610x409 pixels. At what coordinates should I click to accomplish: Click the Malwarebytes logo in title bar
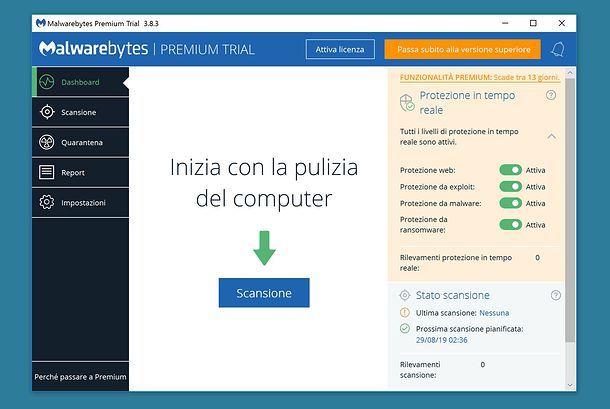coord(40,23)
